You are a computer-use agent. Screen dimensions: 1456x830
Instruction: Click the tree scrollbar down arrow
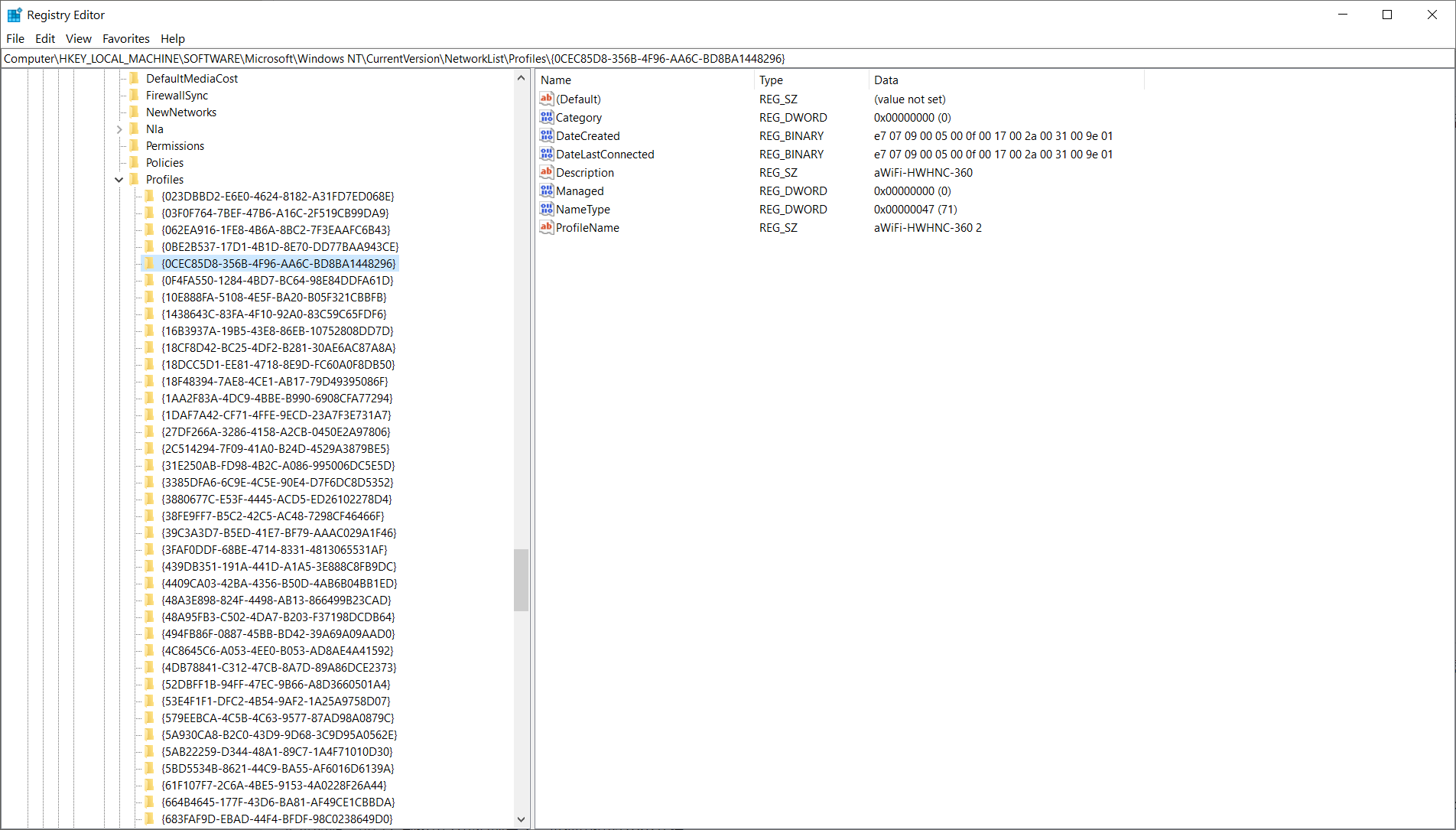[x=521, y=819]
